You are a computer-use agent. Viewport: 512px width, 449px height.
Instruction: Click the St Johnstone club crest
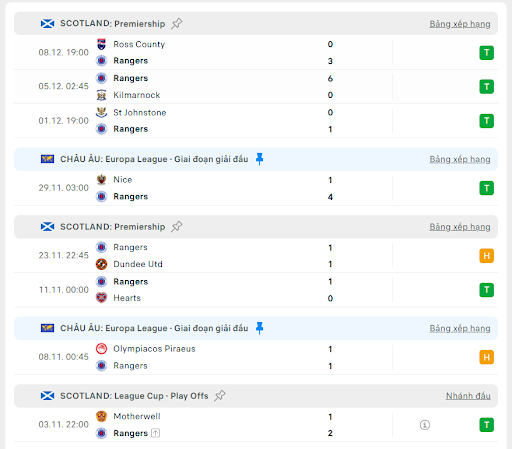(x=101, y=112)
